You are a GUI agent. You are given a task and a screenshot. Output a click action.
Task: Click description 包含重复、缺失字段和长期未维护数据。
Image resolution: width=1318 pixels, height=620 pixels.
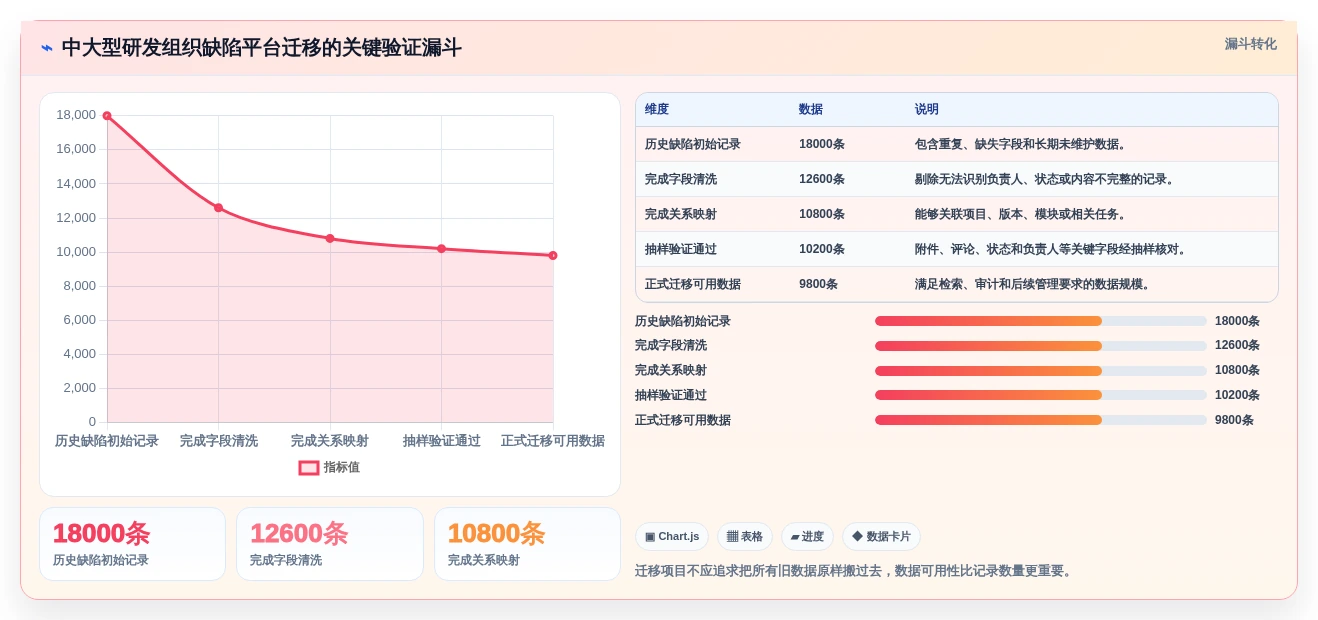coord(1023,144)
